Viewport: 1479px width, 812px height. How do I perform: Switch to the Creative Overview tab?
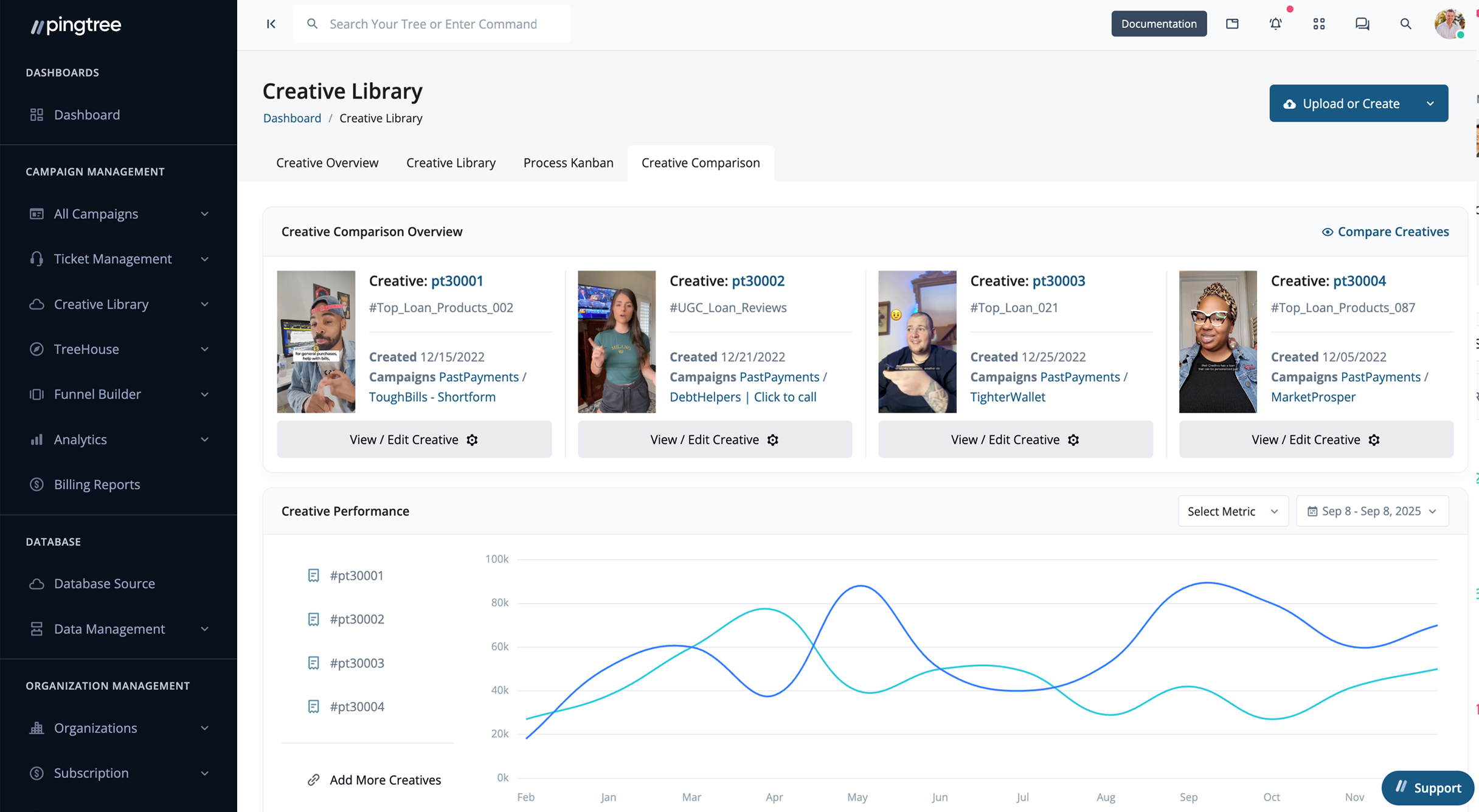coord(327,163)
